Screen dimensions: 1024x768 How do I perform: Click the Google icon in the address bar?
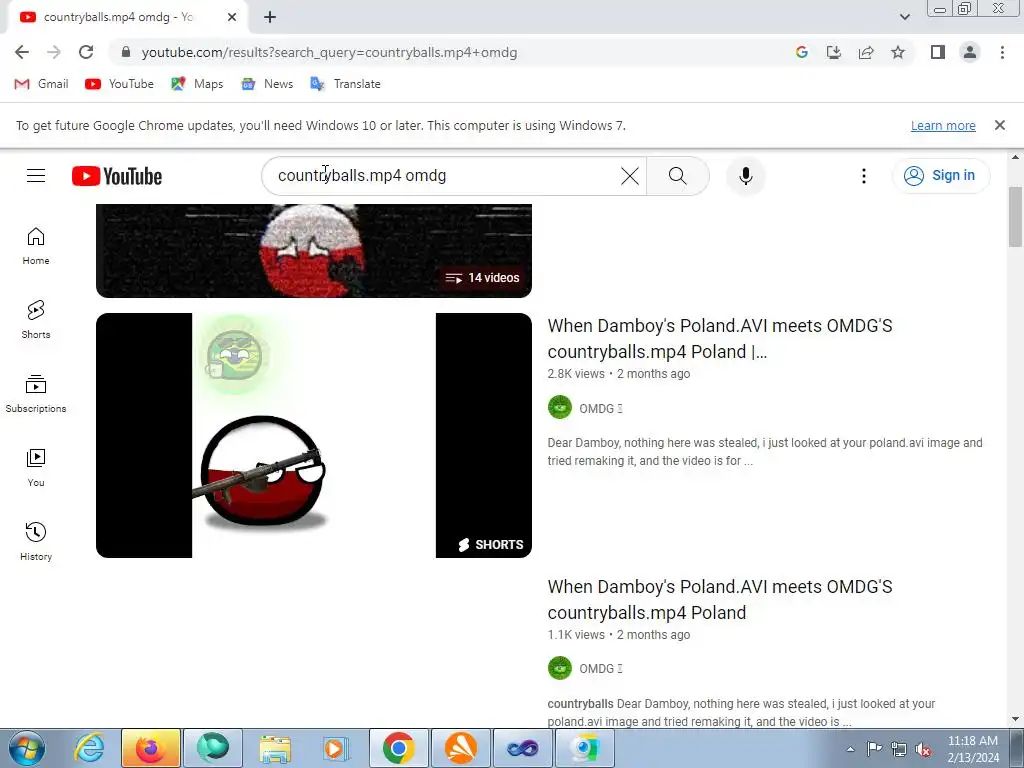point(802,52)
